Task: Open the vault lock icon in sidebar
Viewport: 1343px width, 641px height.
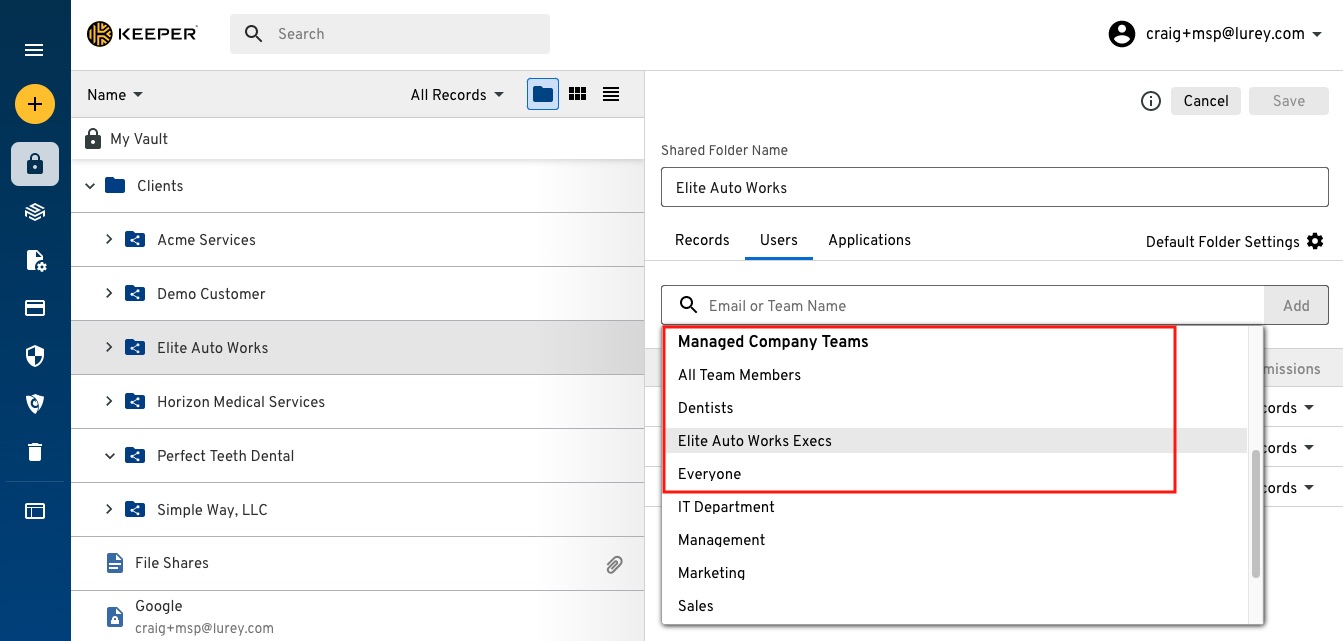Action: coord(35,164)
